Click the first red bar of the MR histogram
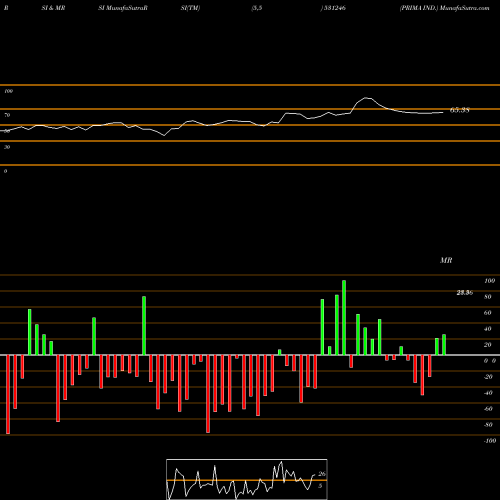Viewport: 500px width, 500px height. pyautogui.click(x=8, y=394)
